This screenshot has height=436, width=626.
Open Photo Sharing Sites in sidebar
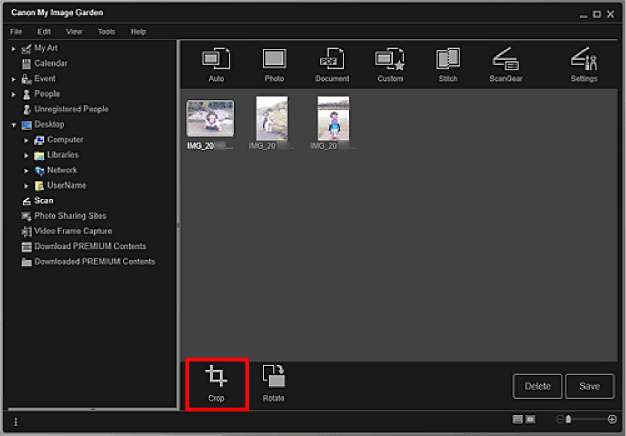point(70,216)
